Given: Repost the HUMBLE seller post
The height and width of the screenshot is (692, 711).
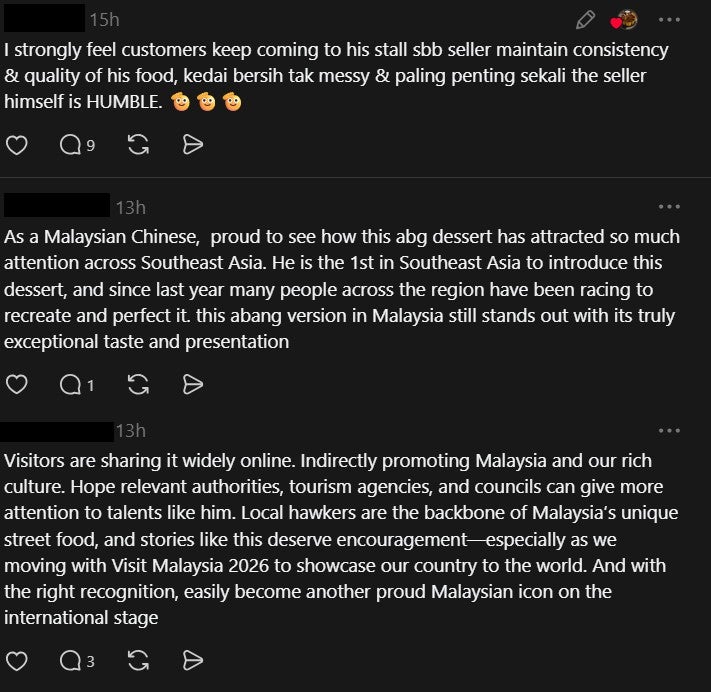Looking at the screenshot, I should [139, 145].
